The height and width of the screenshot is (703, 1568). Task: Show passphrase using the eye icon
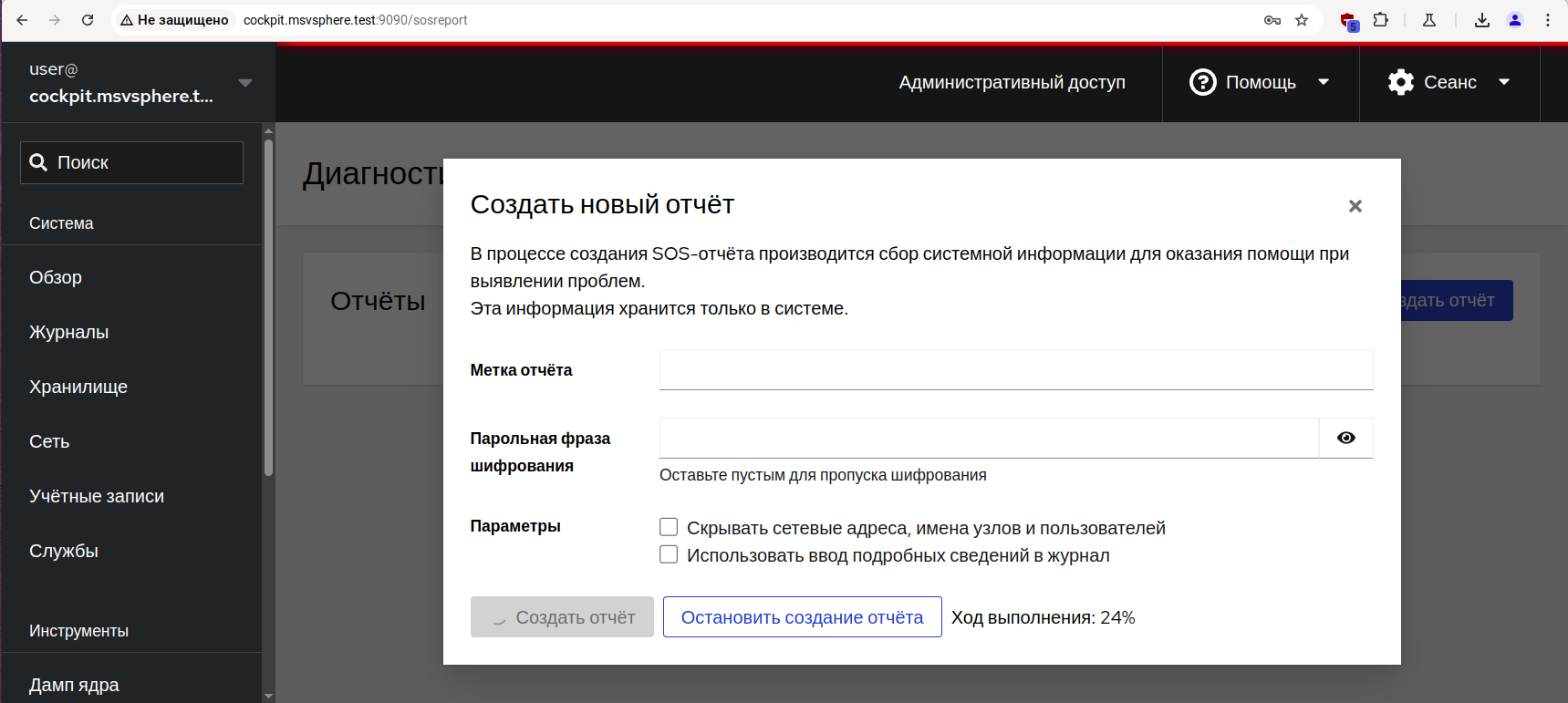pos(1345,438)
